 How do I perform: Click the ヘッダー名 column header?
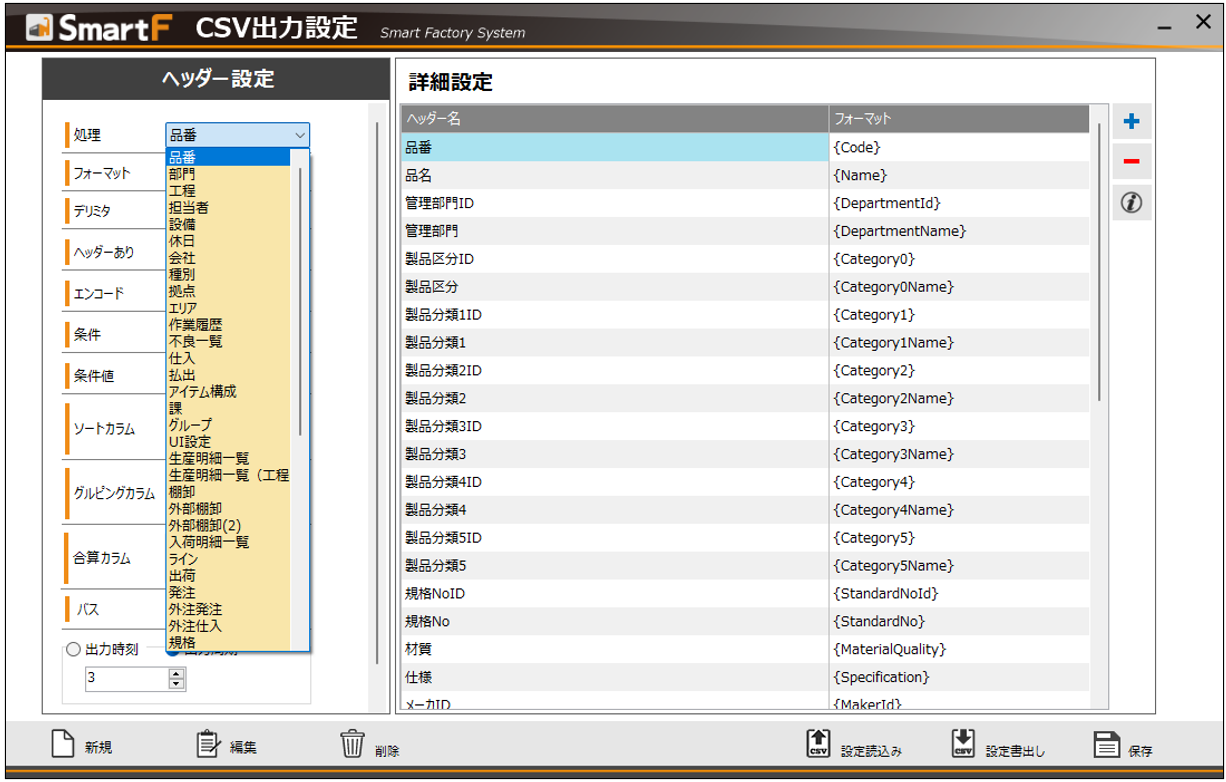(x=614, y=119)
